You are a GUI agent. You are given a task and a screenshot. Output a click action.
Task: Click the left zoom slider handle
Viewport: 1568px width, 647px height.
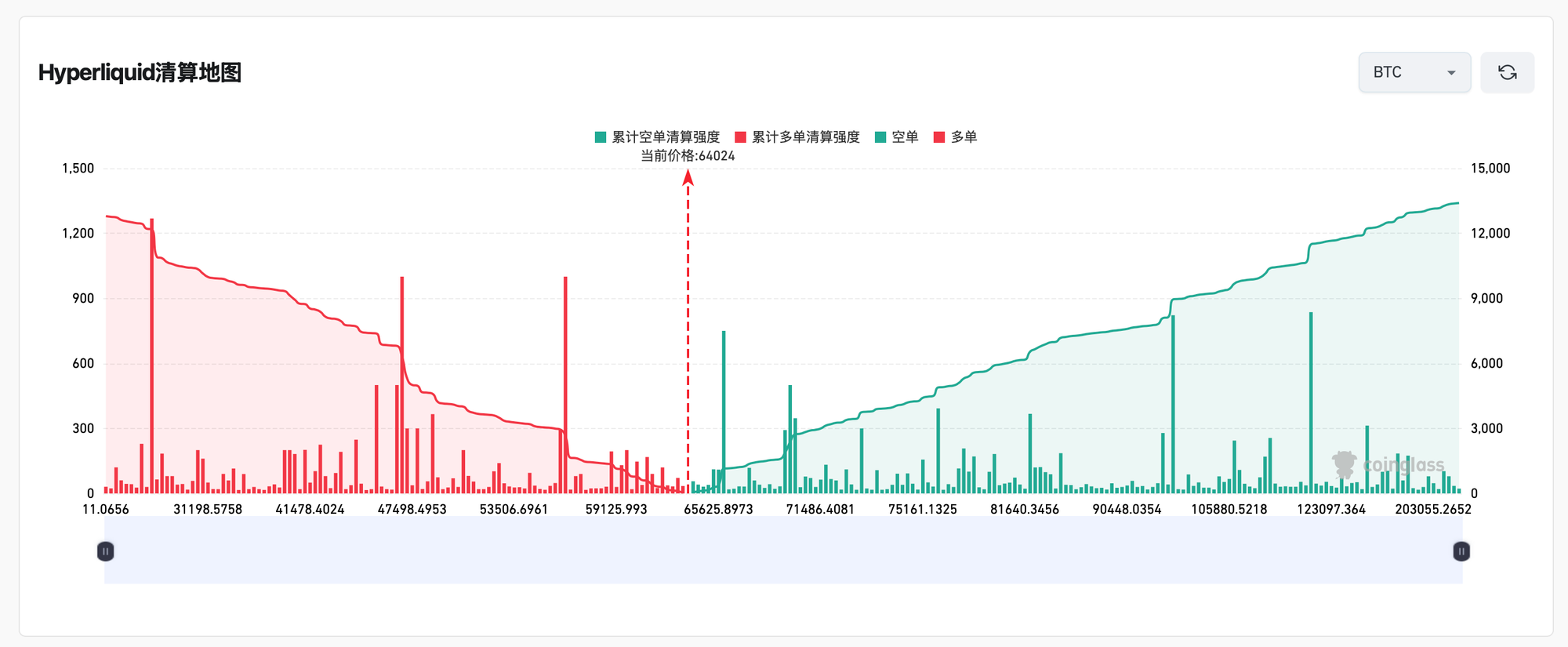click(x=105, y=551)
